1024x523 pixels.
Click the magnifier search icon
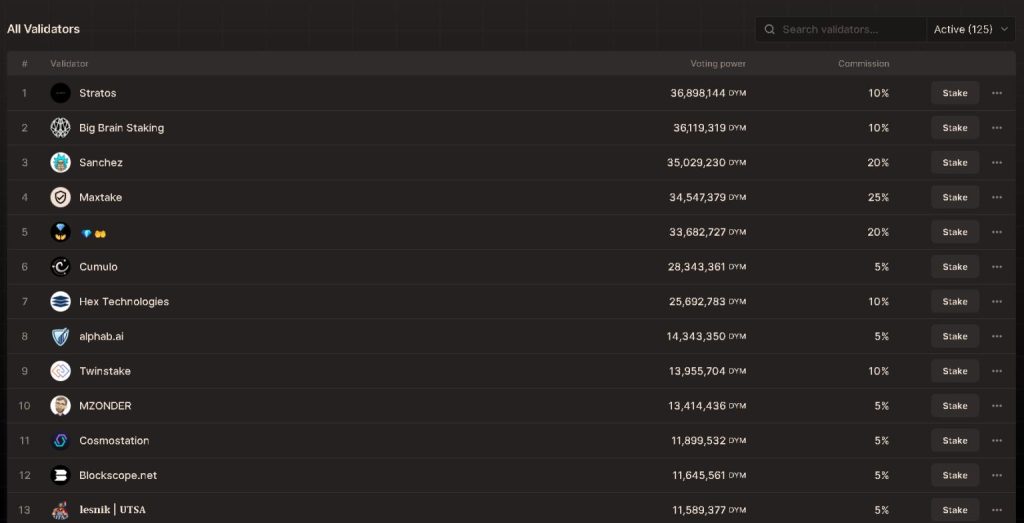[769, 30]
